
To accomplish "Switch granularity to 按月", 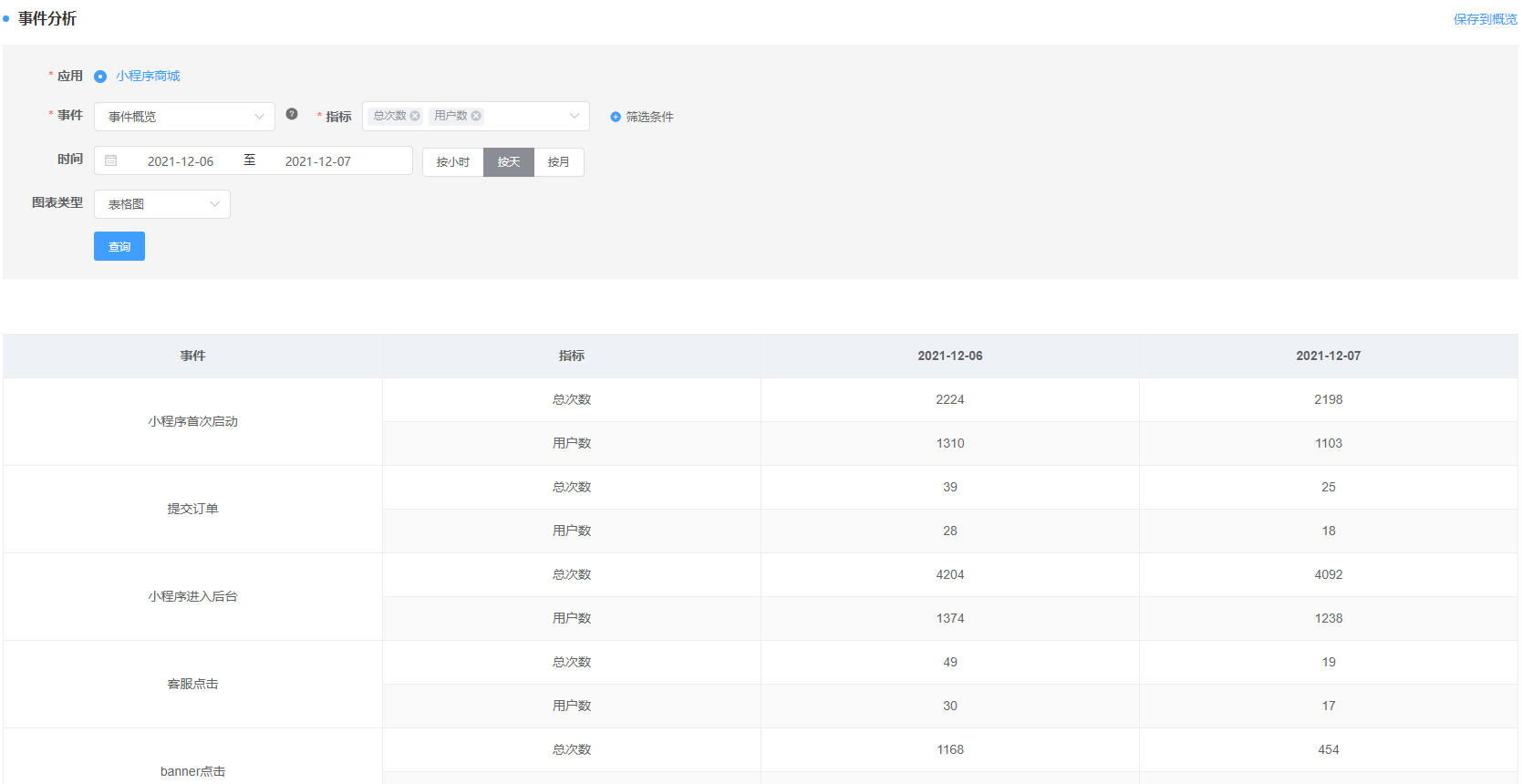I will (x=559, y=162).
